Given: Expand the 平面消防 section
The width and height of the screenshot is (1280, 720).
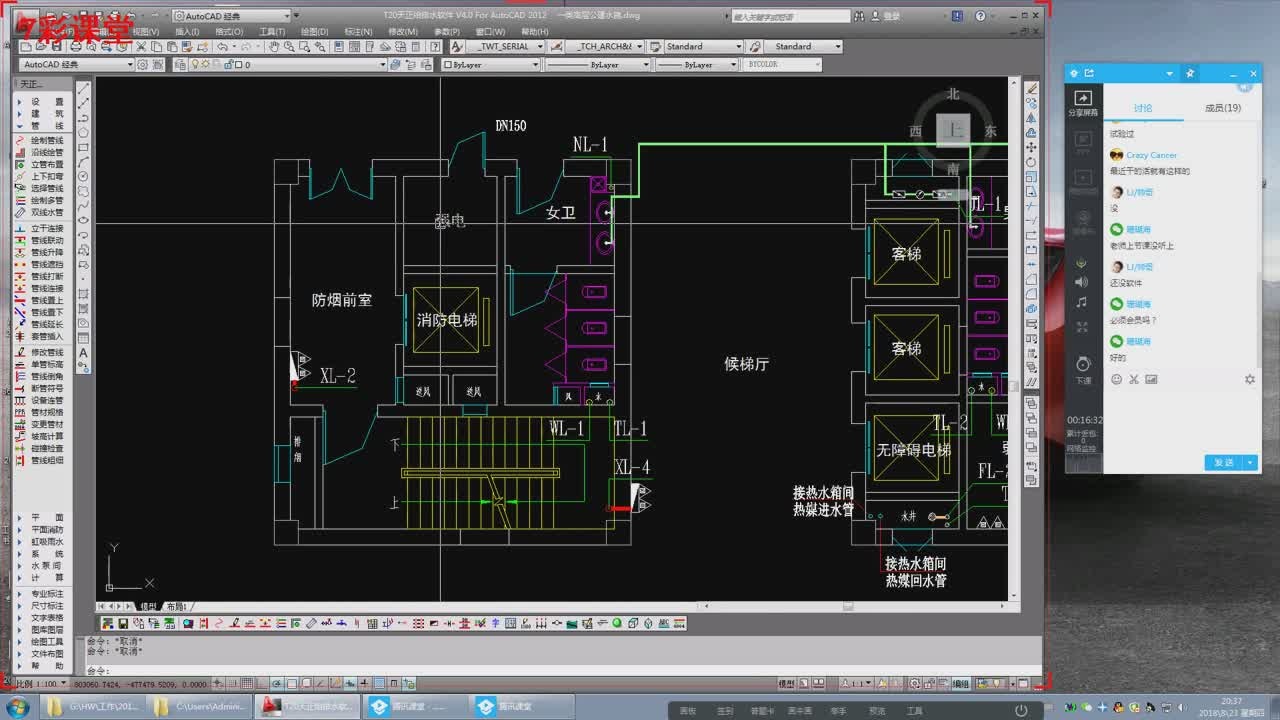Looking at the screenshot, I should [40, 530].
